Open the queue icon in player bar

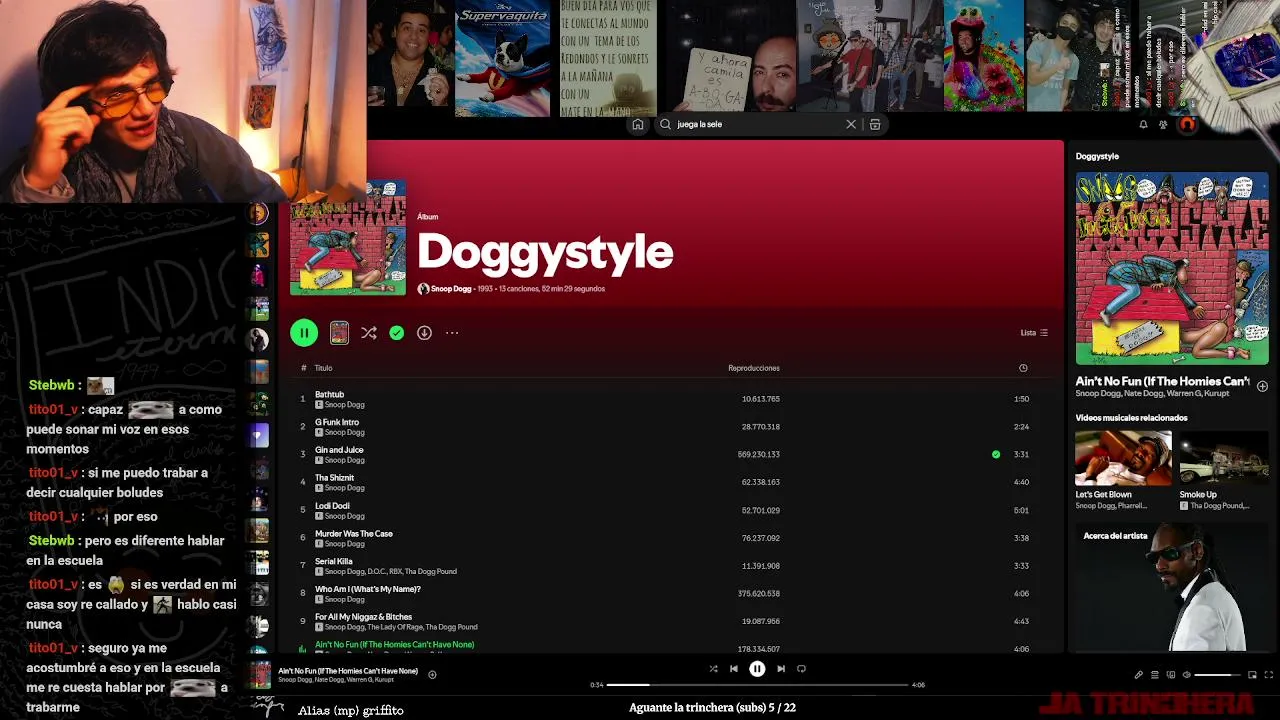pyautogui.click(x=1155, y=675)
